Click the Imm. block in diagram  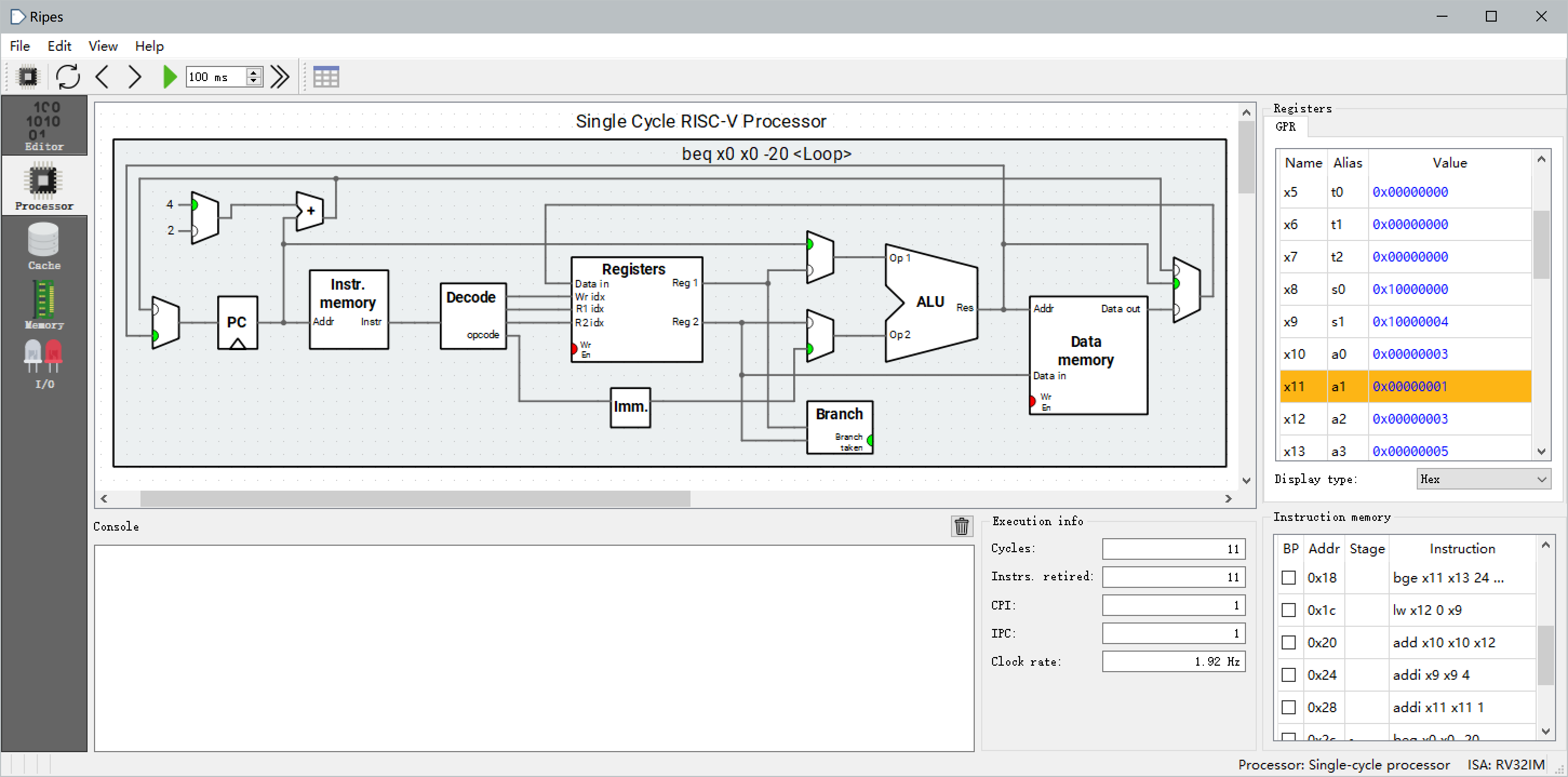[x=630, y=407]
